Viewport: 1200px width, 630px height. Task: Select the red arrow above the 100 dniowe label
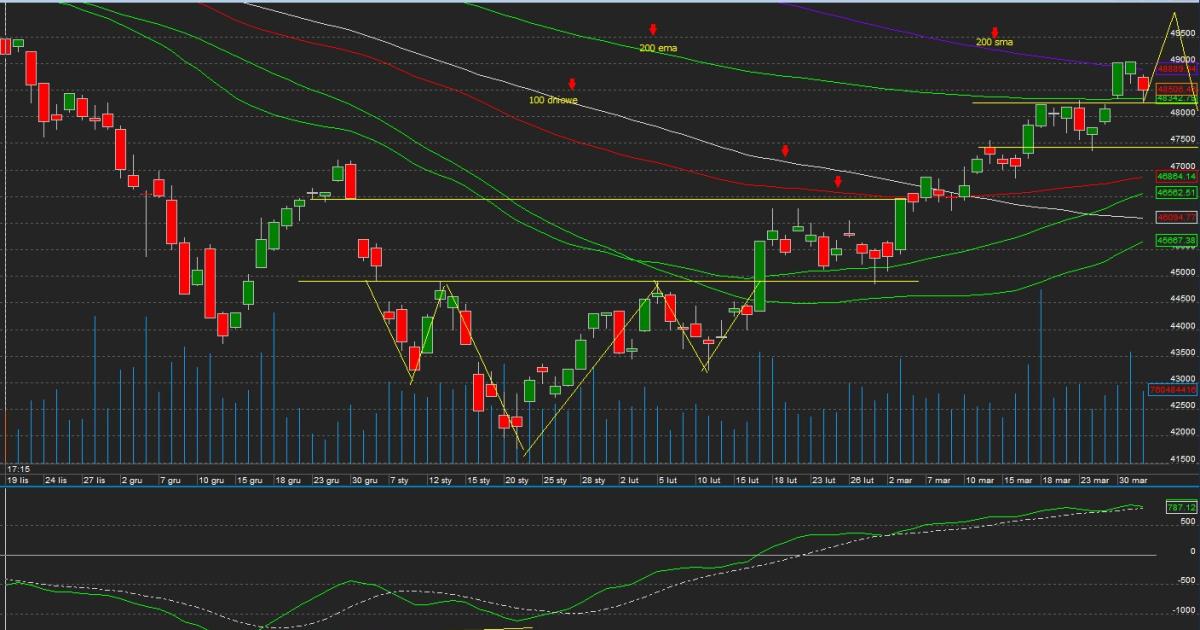pyautogui.click(x=572, y=84)
